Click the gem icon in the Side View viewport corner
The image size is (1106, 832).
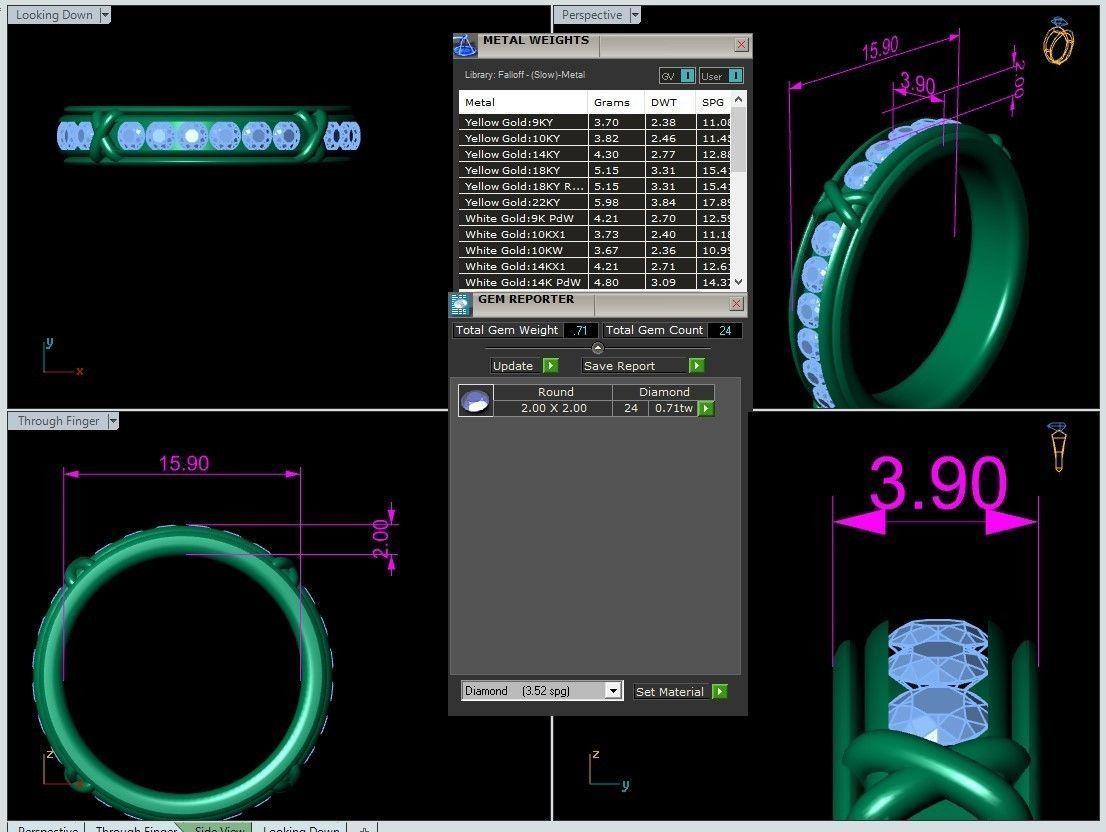click(1057, 446)
